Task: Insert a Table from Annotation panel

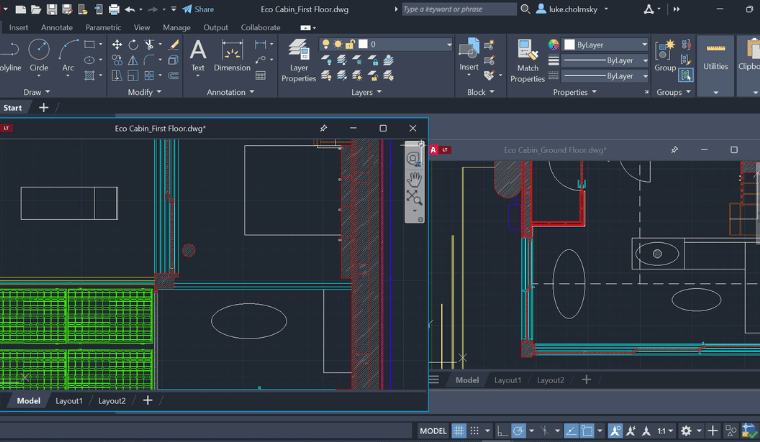Action: pos(261,76)
